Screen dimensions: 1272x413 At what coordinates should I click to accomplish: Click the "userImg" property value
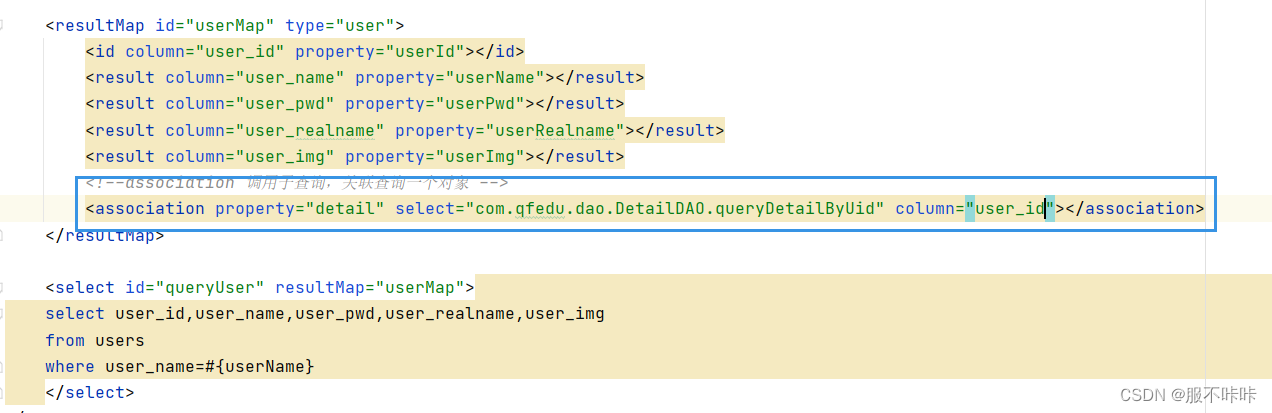click(x=475, y=156)
